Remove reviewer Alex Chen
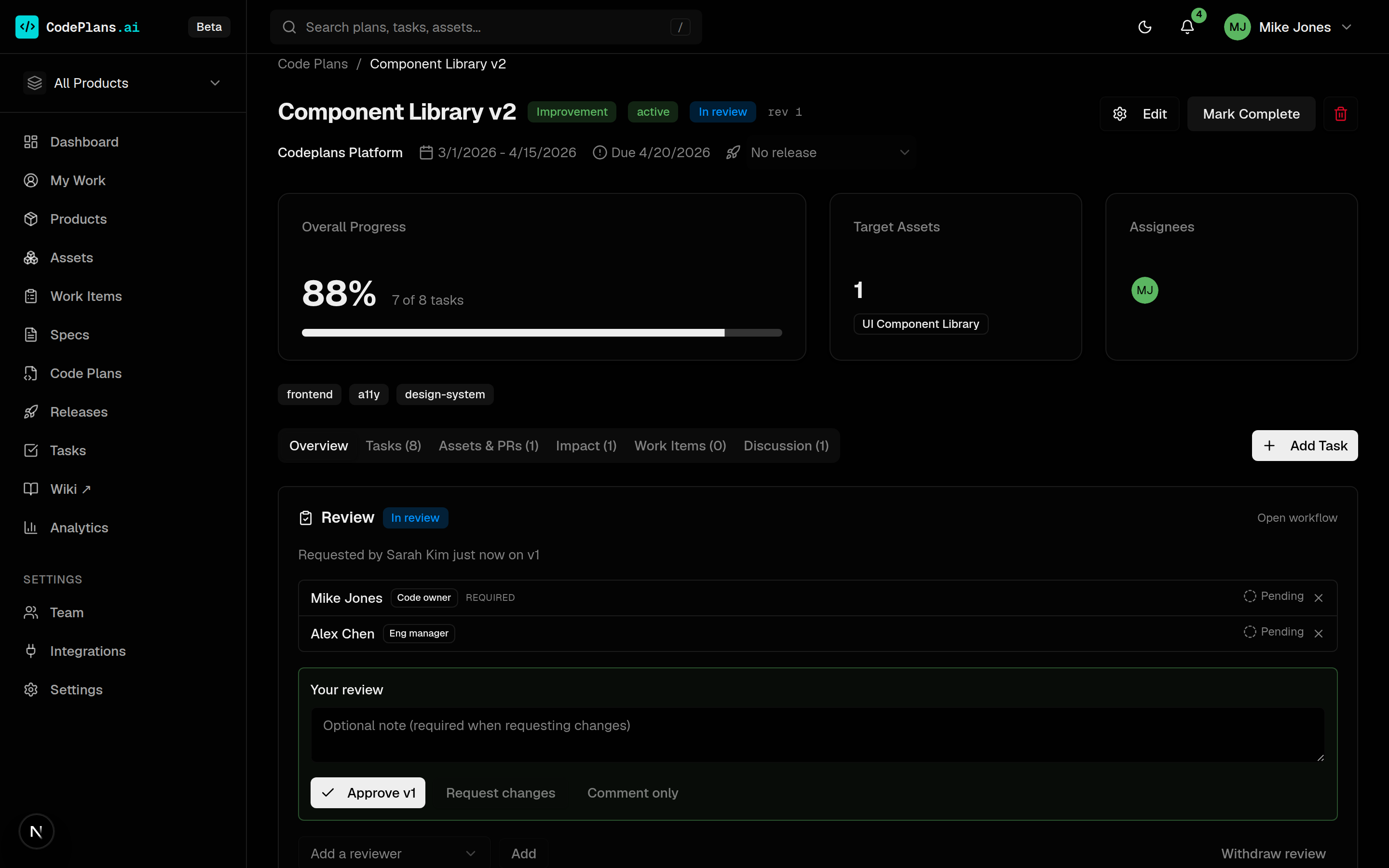Screen dimensions: 1389x868 click(x=1319, y=634)
